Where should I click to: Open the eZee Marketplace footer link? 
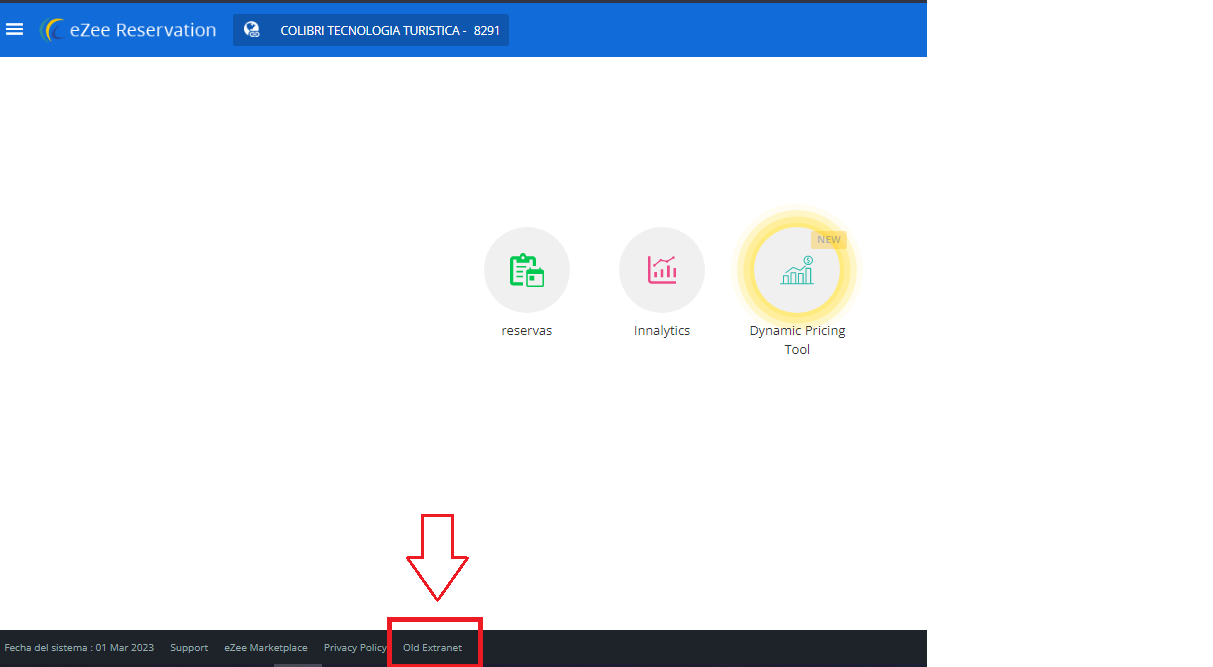tap(266, 648)
